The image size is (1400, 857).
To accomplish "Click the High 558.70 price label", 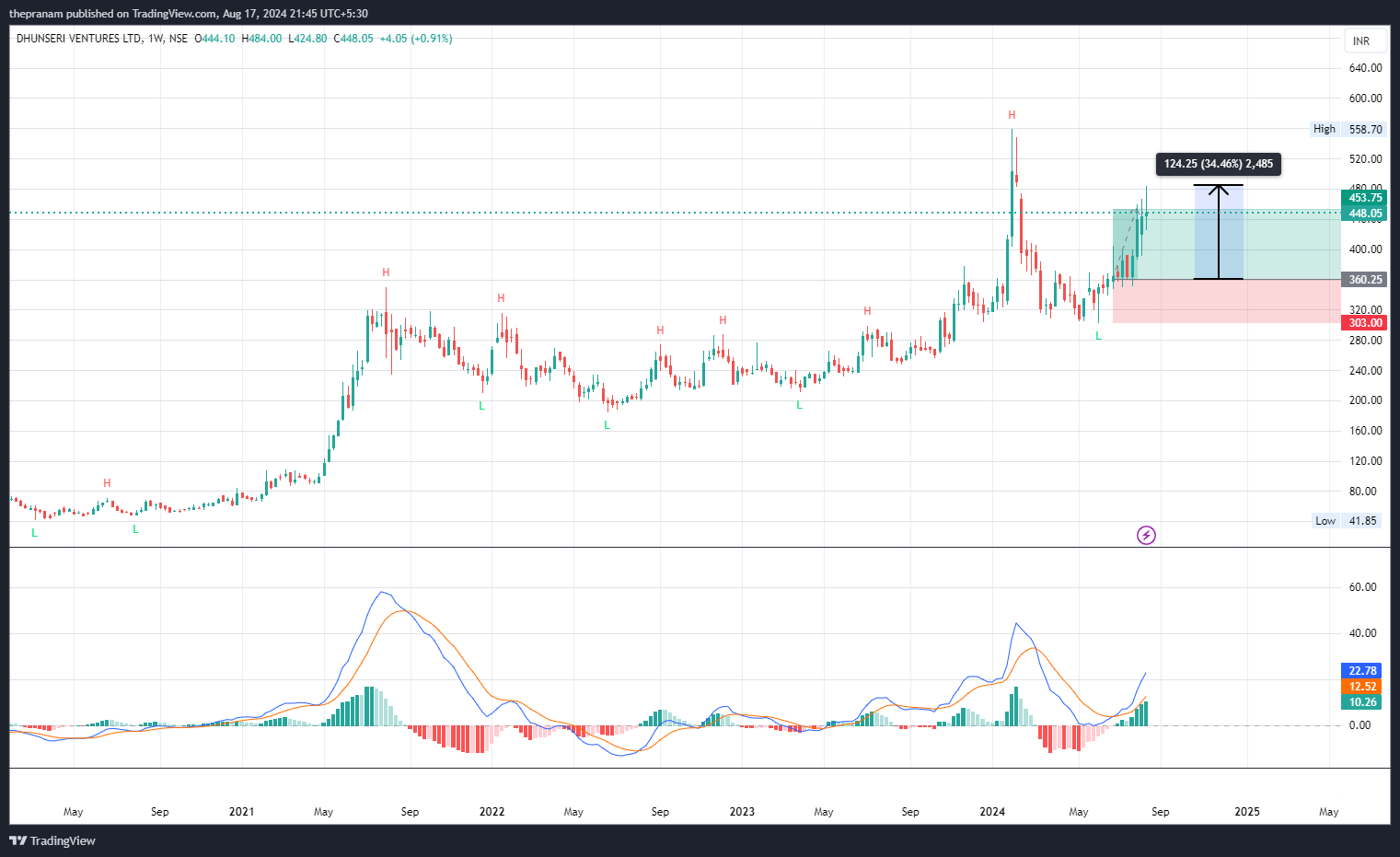I will click(1348, 130).
